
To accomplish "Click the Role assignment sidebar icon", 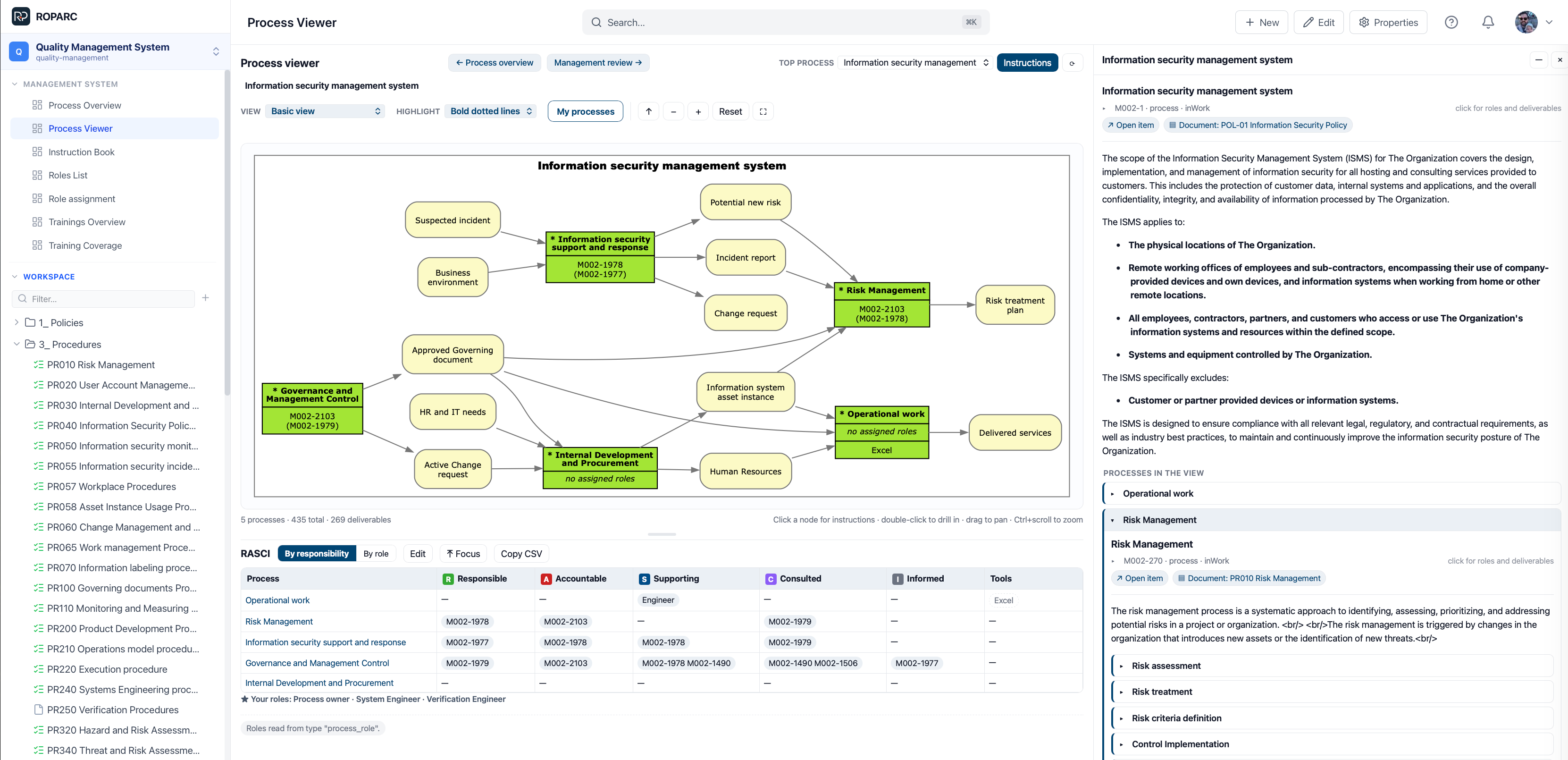I will tap(37, 199).
